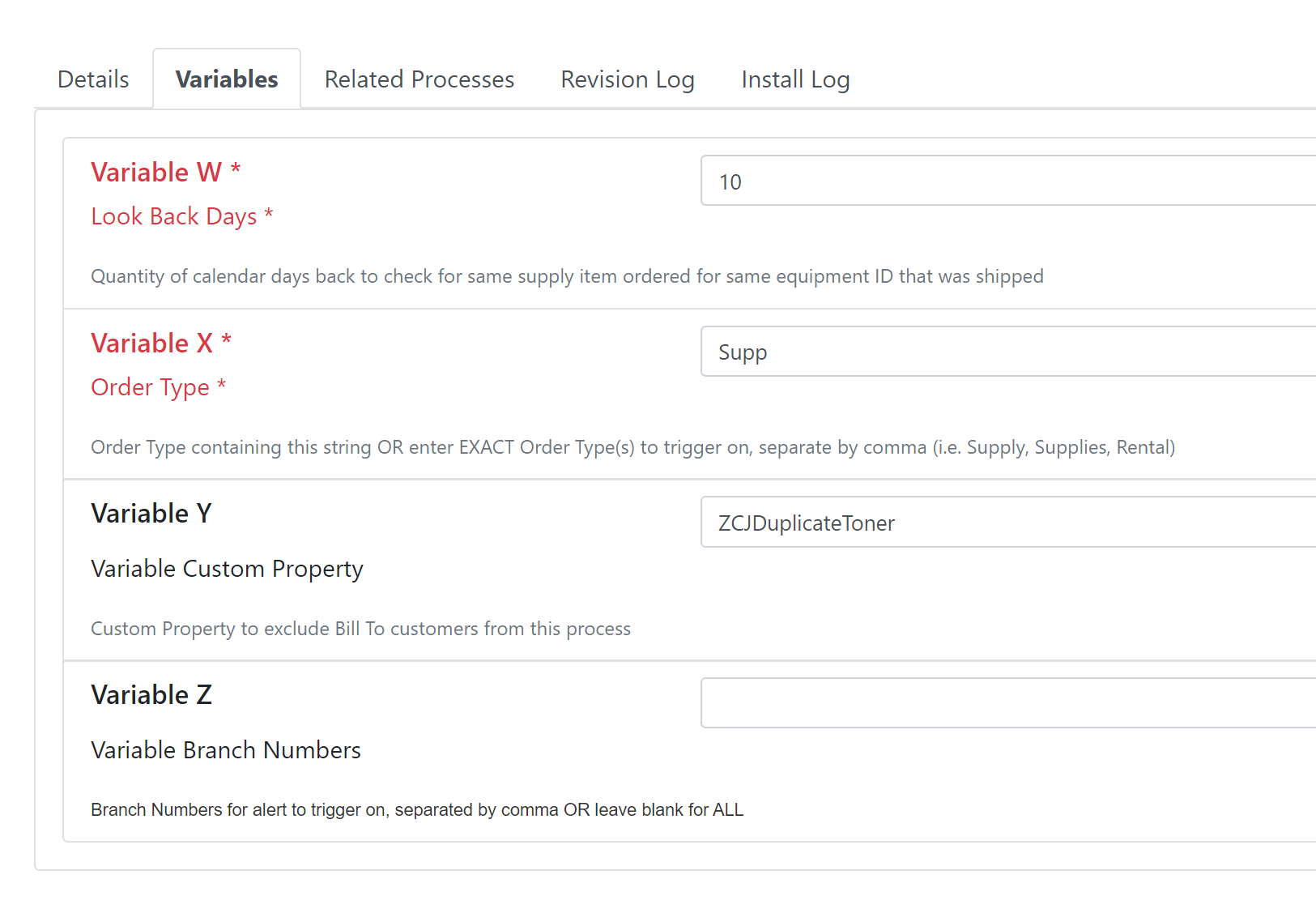
Task: Click the 'Custom Property to exclude Bill To' description
Action: [x=360, y=629]
